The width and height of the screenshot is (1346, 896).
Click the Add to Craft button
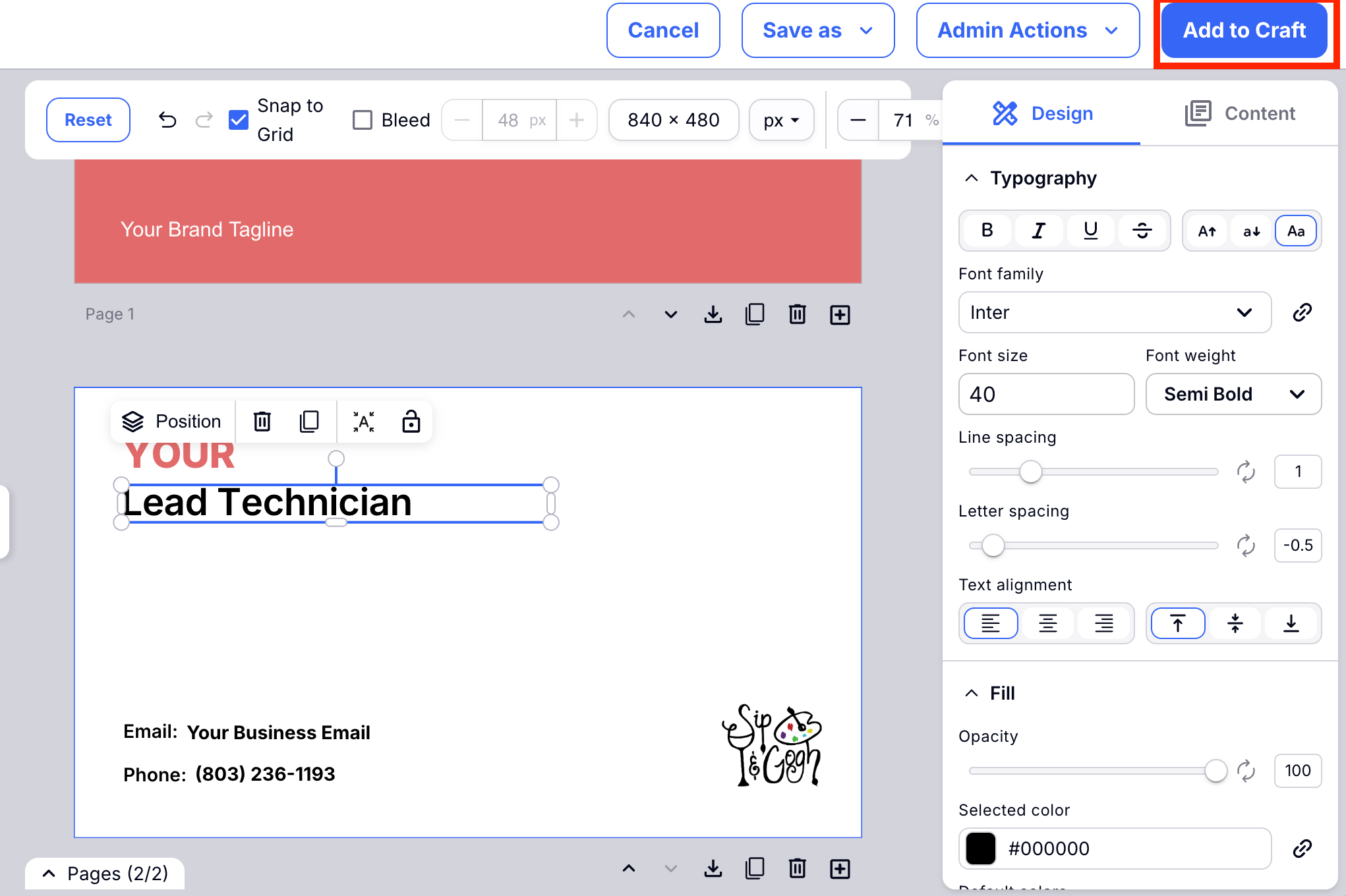click(1244, 30)
